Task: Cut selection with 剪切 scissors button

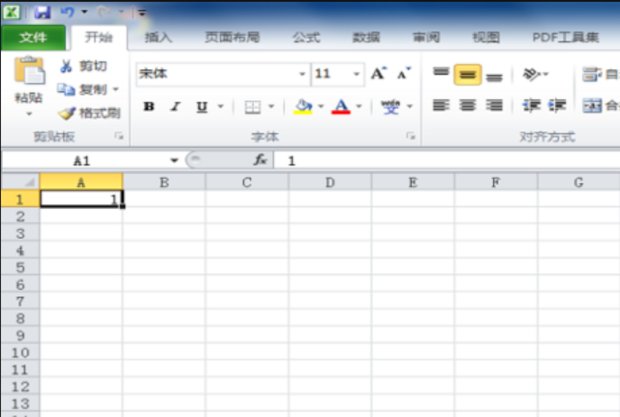Action: tap(83, 66)
